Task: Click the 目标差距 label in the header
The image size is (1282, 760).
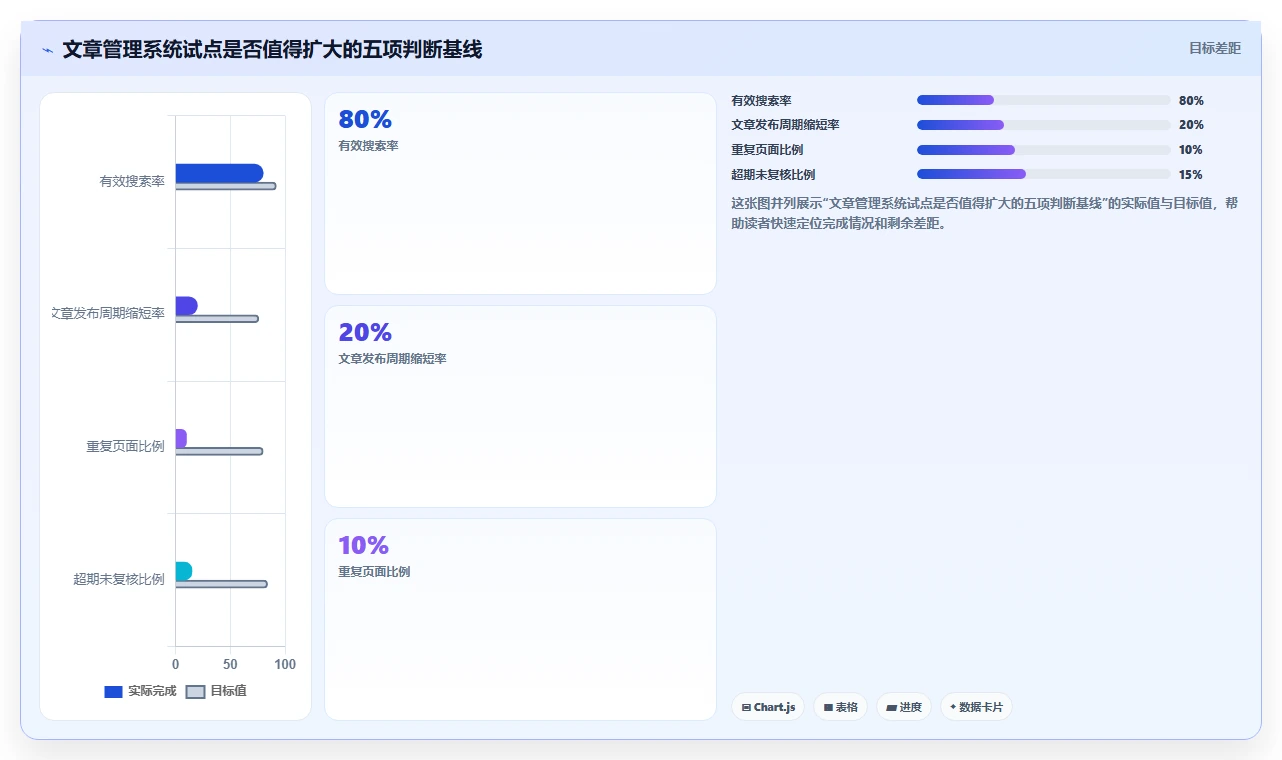Action: pos(1215,48)
